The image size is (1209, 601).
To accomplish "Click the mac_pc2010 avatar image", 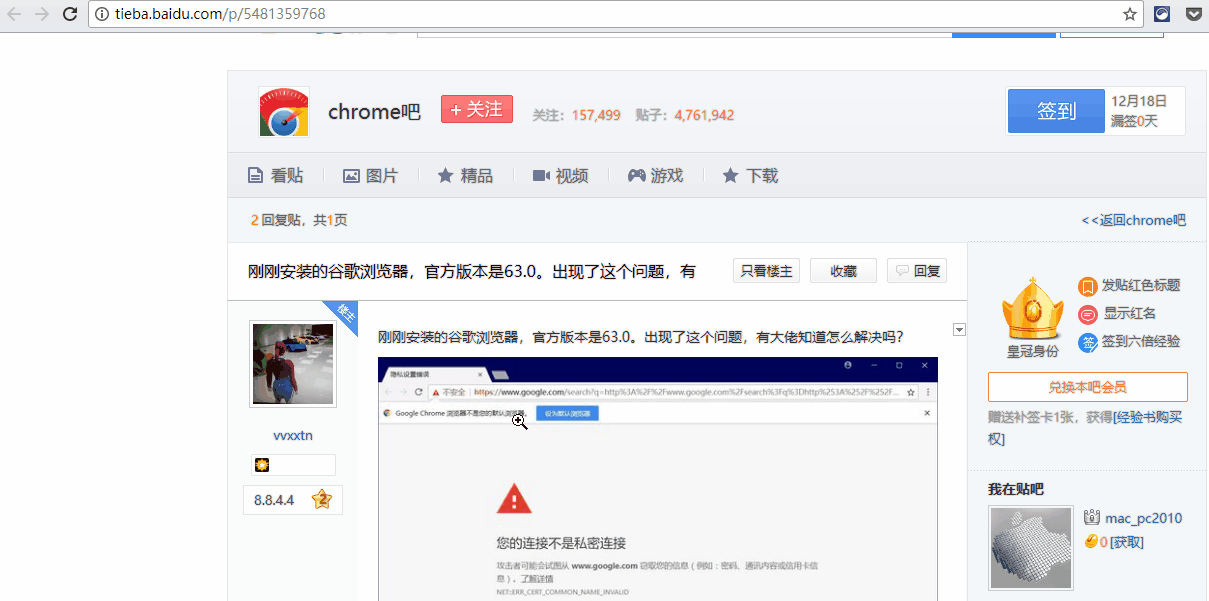I will tap(1031, 547).
